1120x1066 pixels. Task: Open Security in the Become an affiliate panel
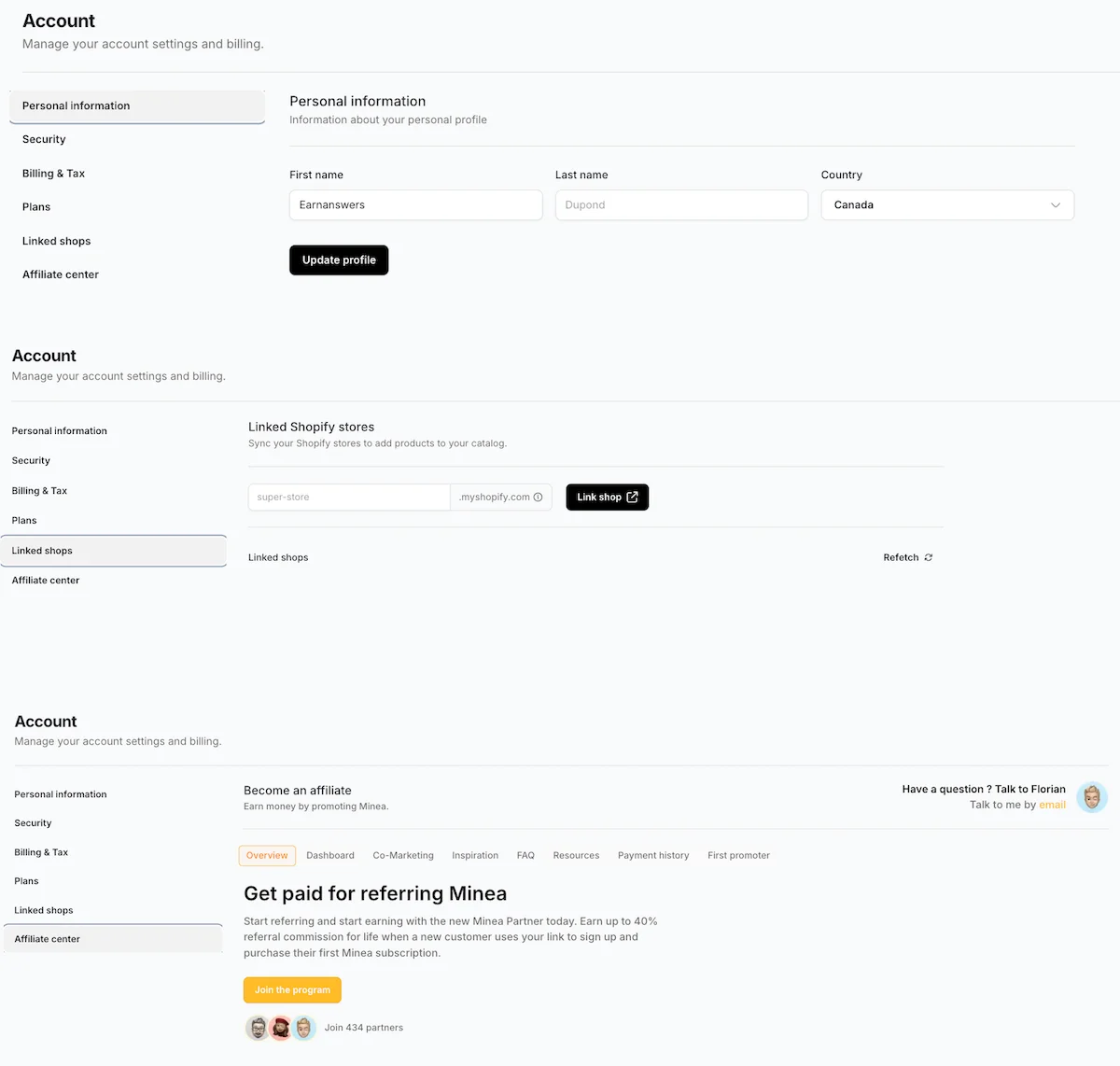(33, 823)
